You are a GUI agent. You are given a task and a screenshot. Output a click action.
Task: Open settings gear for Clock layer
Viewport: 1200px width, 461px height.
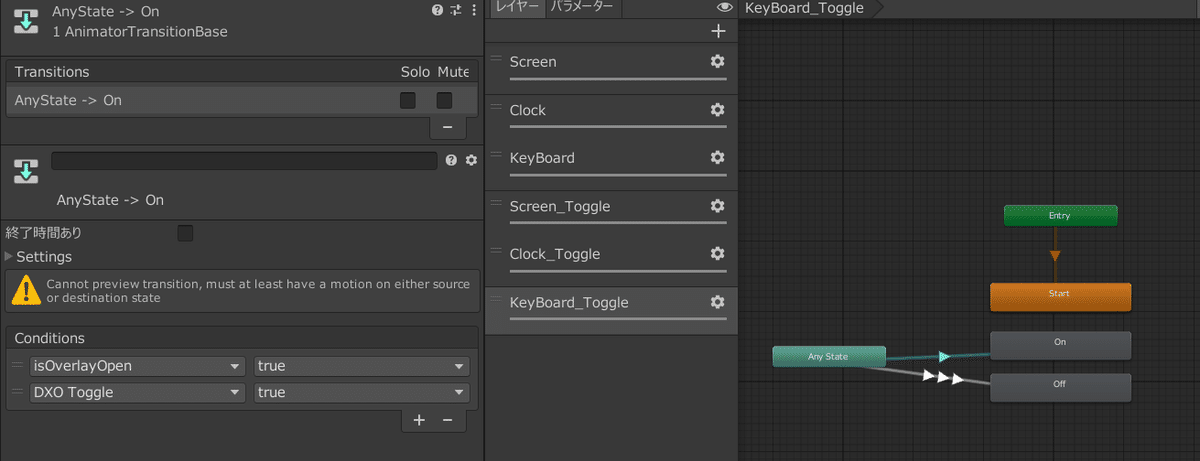pos(717,110)
